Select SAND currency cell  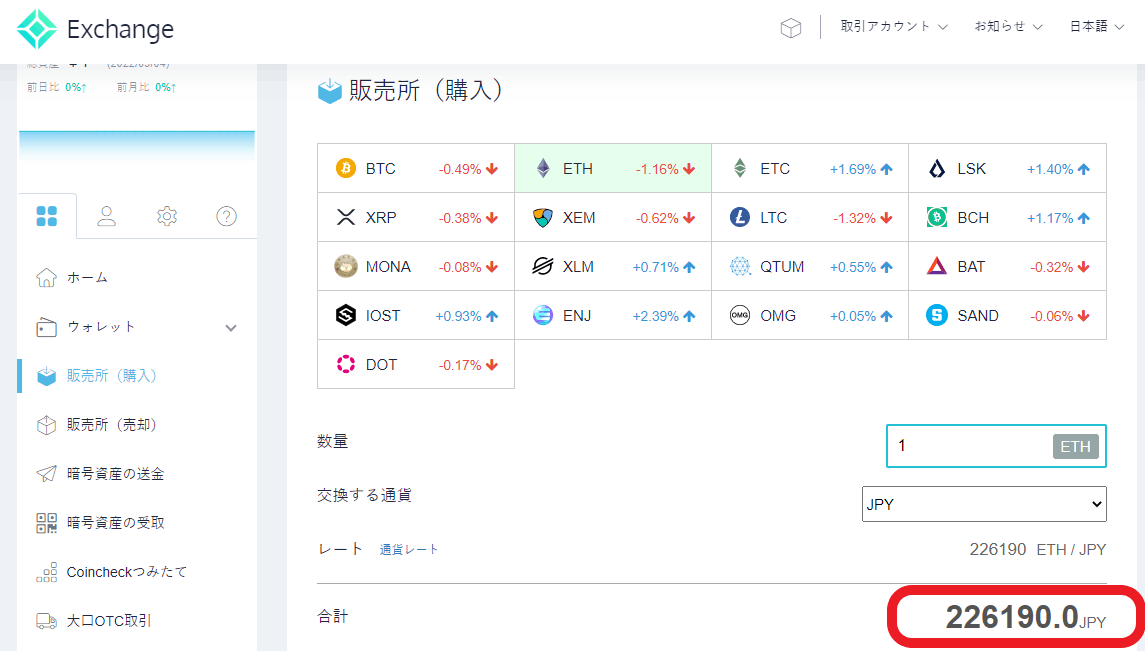[1008, 315]
